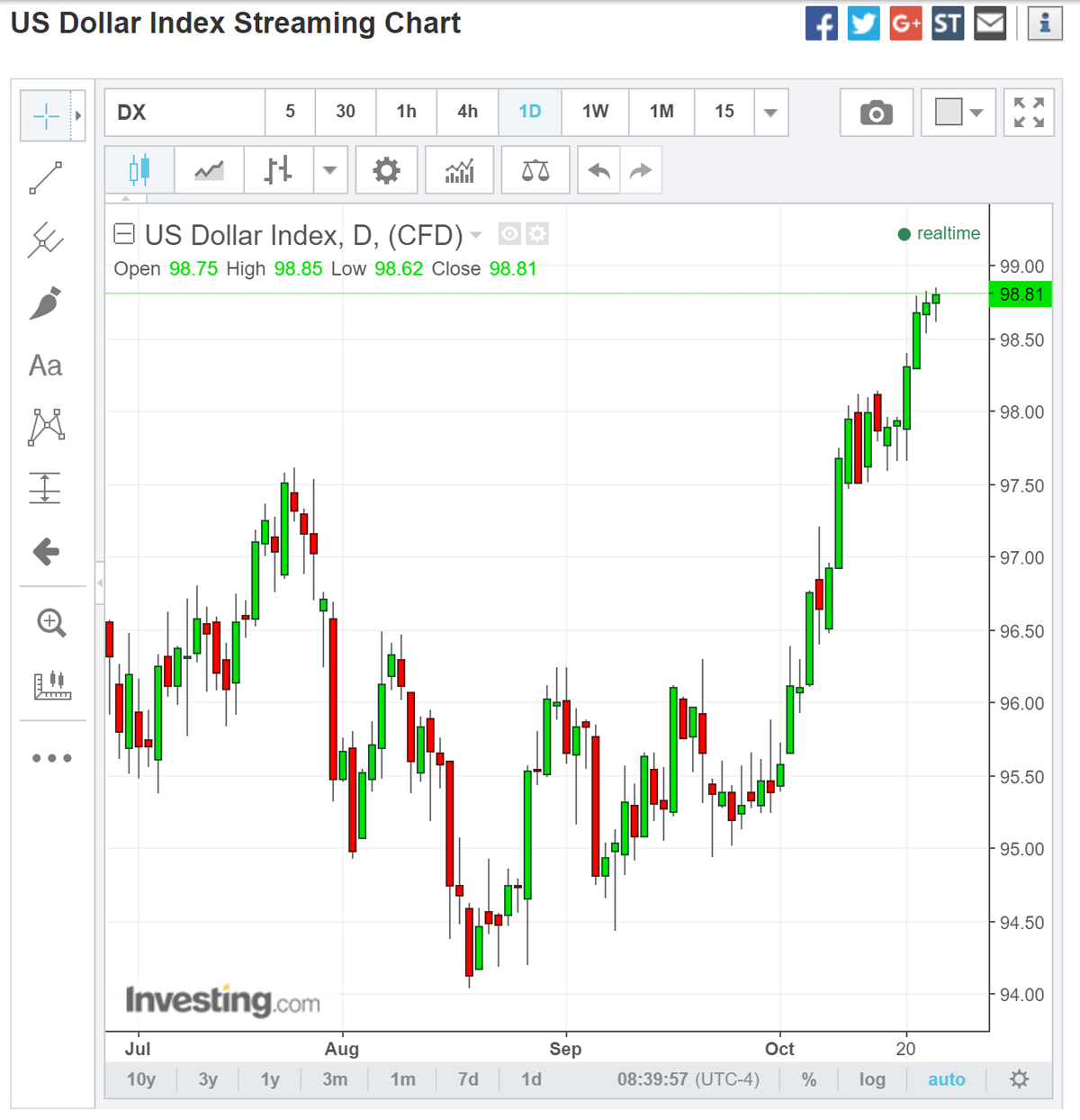Expand more time intervals dropdown
Viewport: 1080px width, 1120px height.
(x=770, y=113)
